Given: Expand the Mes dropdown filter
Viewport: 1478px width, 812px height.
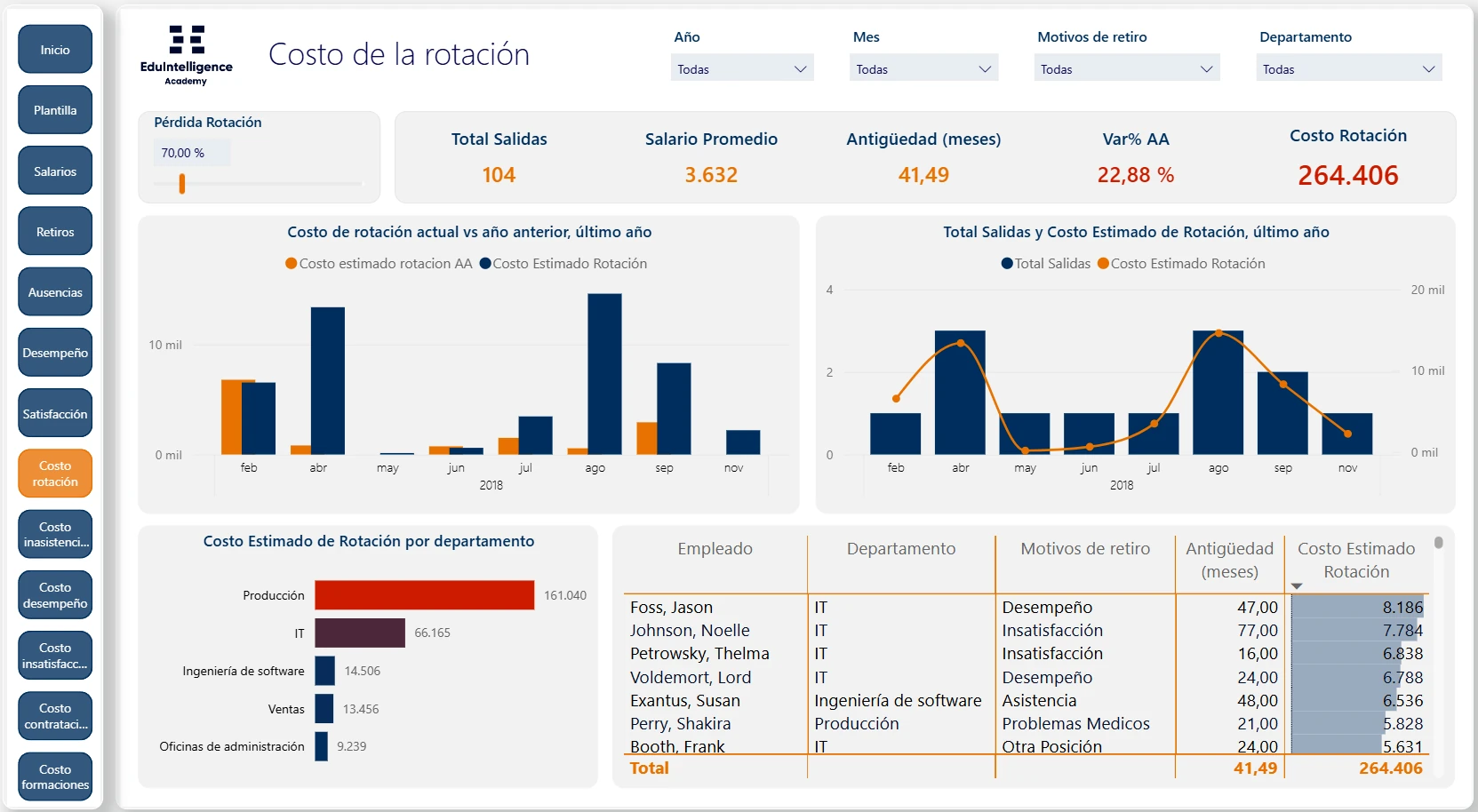Looking at the screenshot, I should coord(923,68).
